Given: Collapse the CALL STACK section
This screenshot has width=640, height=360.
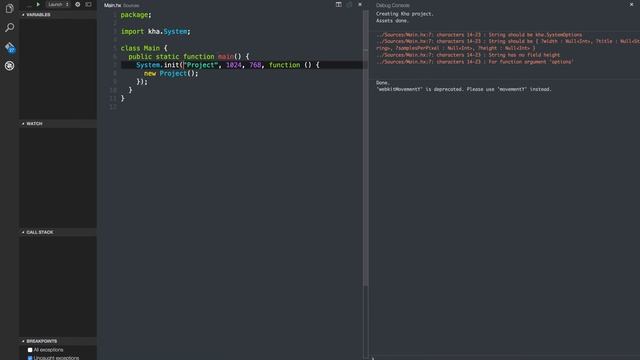Looking at the screenshot, I should click(x=58, y=232).
